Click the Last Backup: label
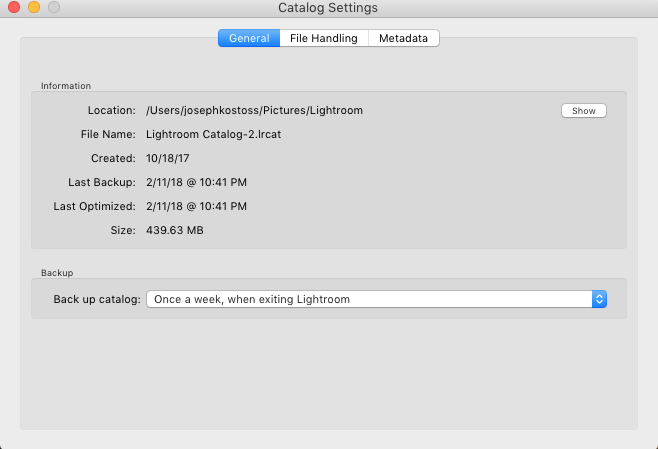This screenshot has width=658, height=449. point(102,182)
